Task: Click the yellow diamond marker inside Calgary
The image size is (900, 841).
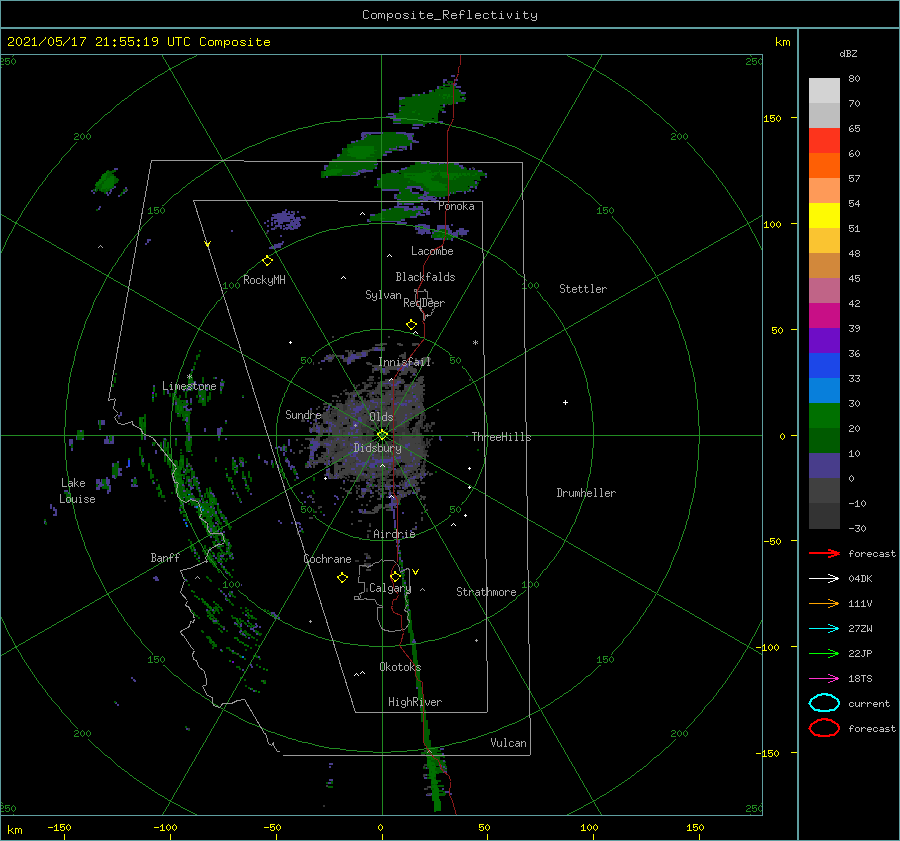Action: (395, 576)
